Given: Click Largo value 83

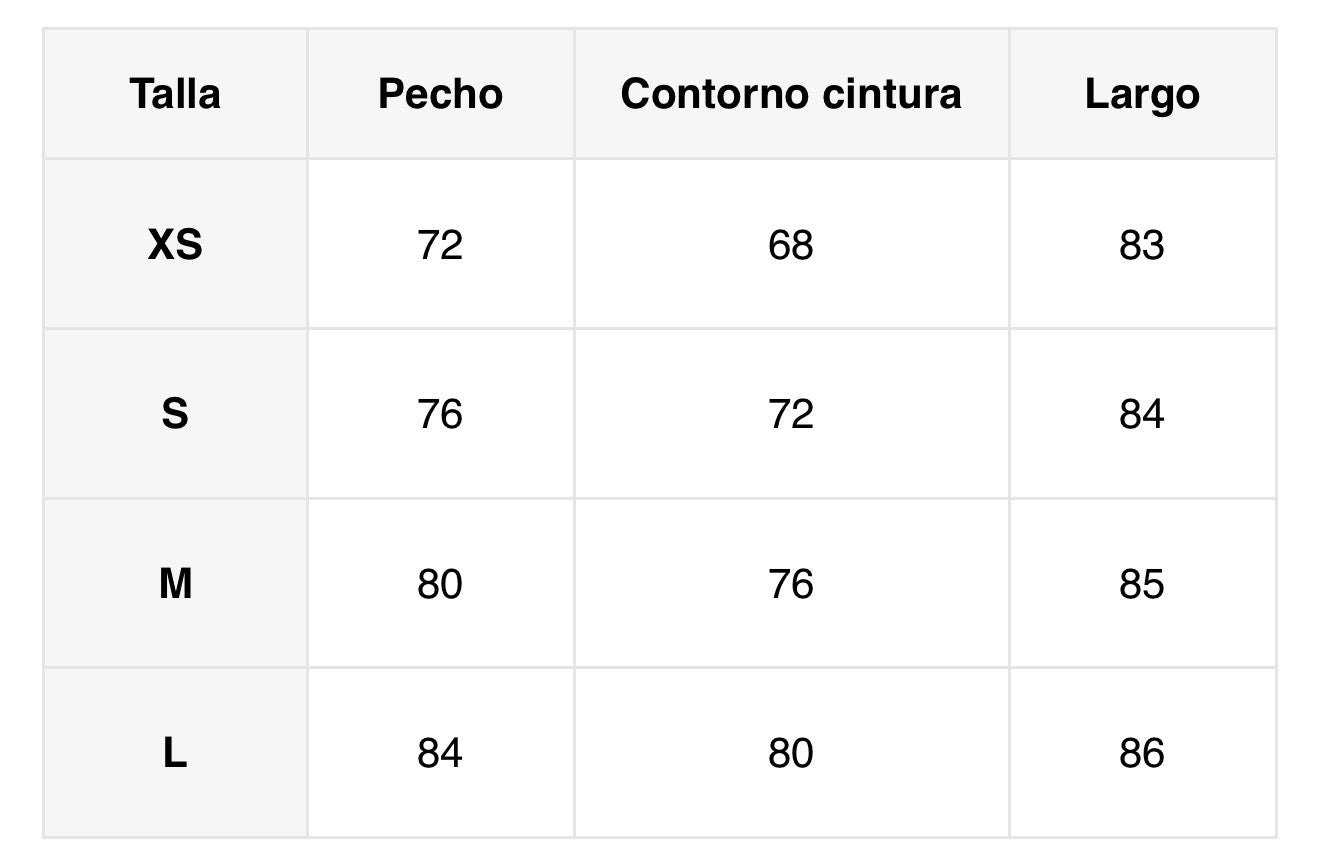Looking at the screenshot, I should pyautogui.click(x=1142, y=244).
